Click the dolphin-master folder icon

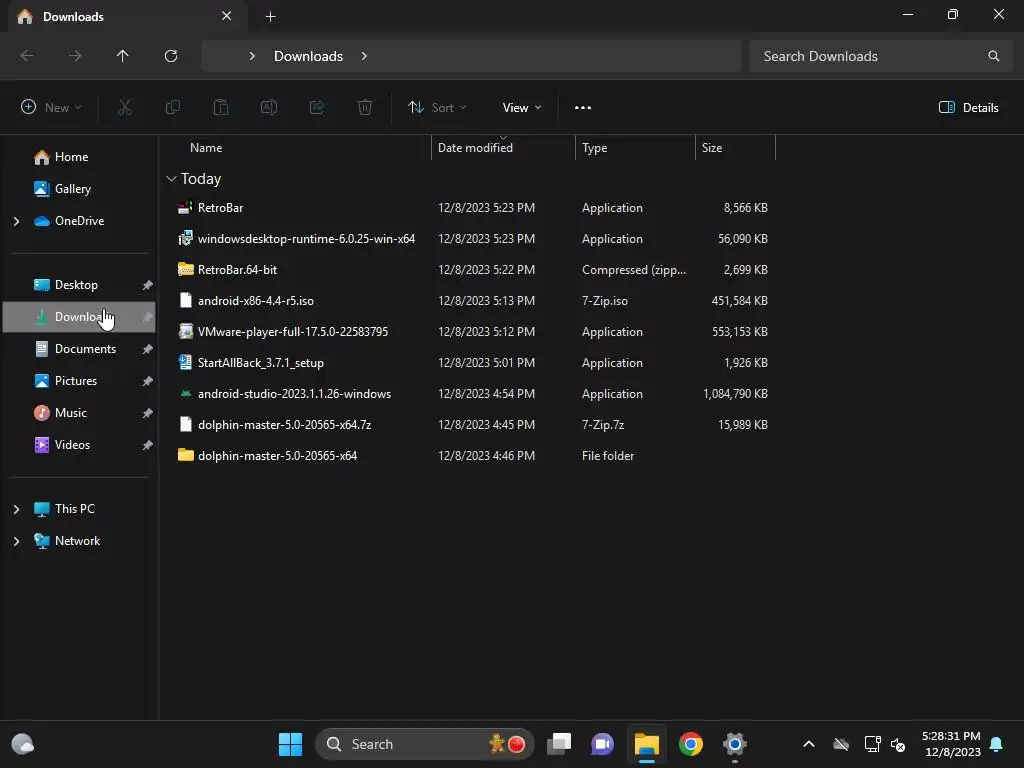[x=185, y=455]
